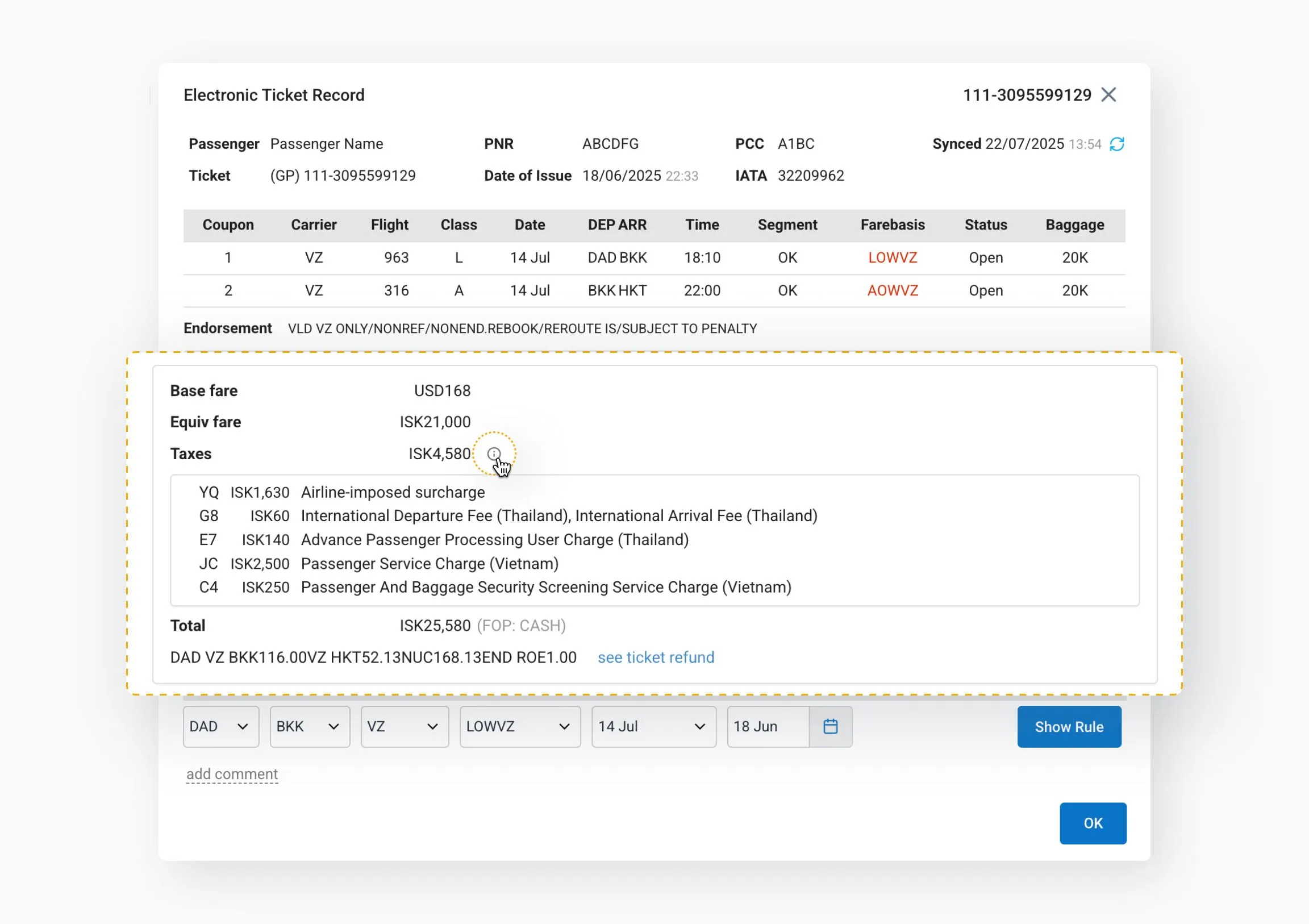This screenshot has height=924, width=1309.
Task: Open the LOWVZ farebasis dropdown
Action: point(519,726)
